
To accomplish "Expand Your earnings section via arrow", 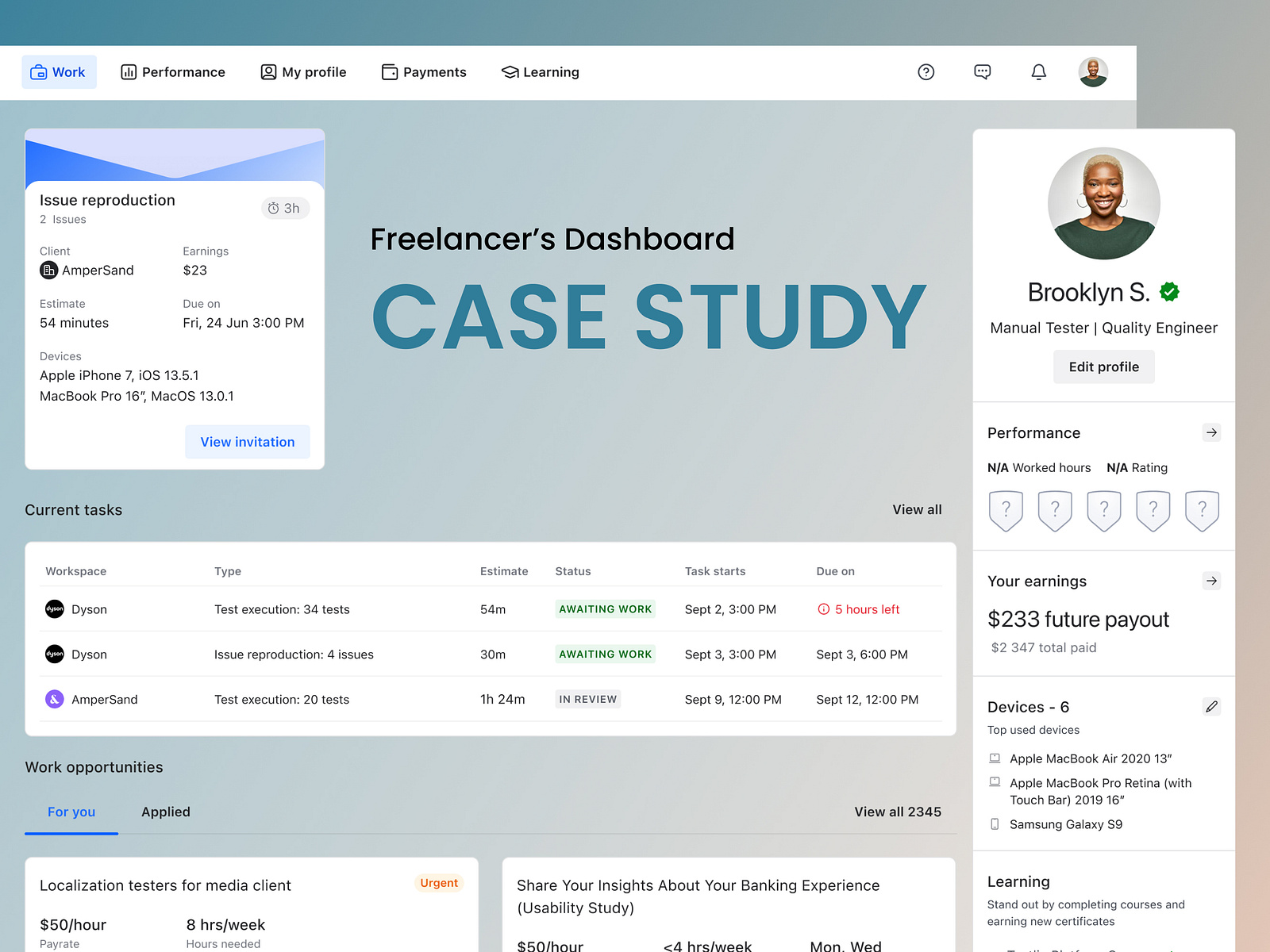I will (1211, 582).
